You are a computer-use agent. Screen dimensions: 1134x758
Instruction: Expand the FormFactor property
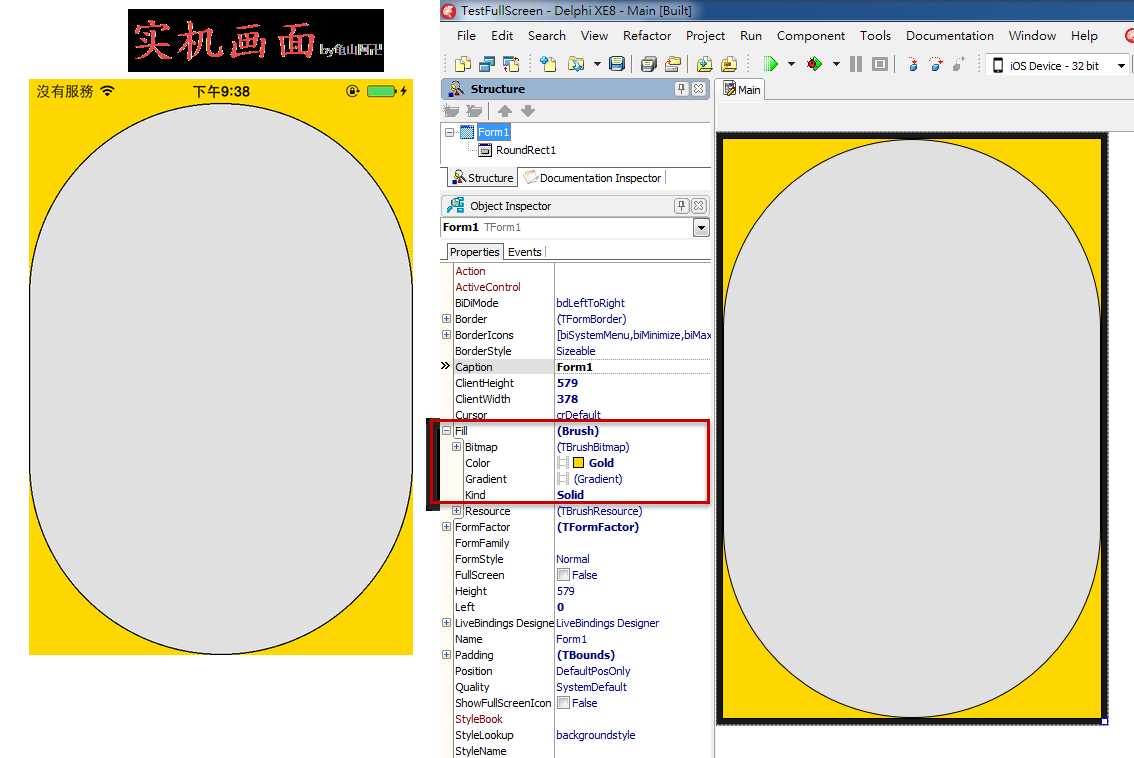click(x=446, y=527)
